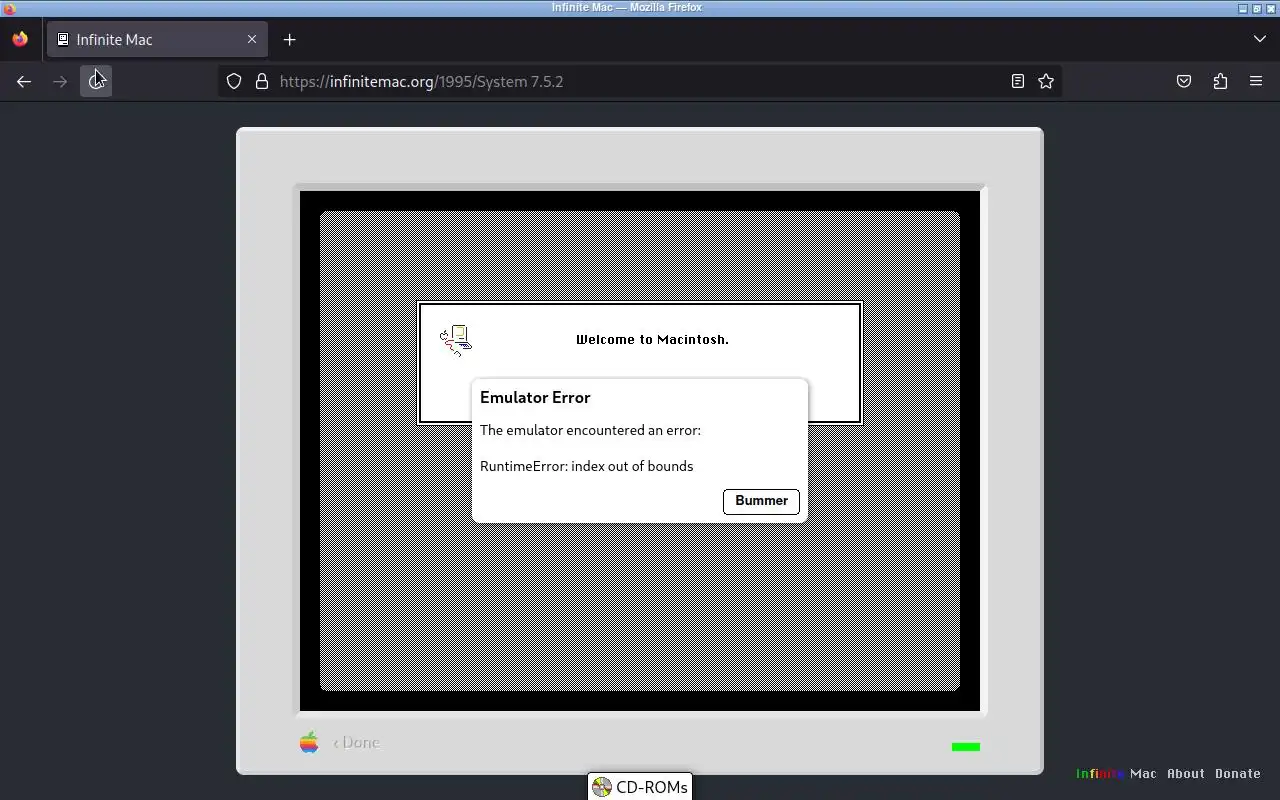Open the Pocket save icon

[1184, 81]
